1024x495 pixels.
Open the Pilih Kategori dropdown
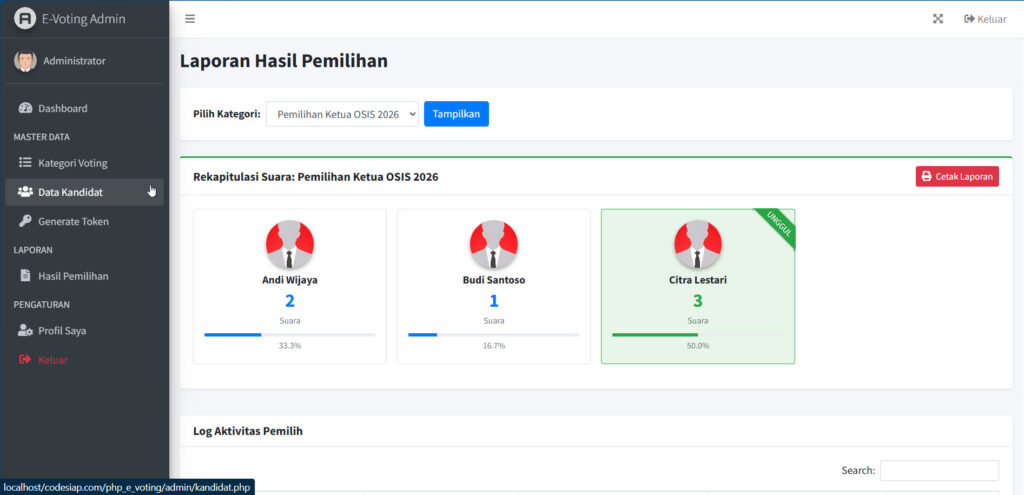pyautogui.click(x=342, y=114)
